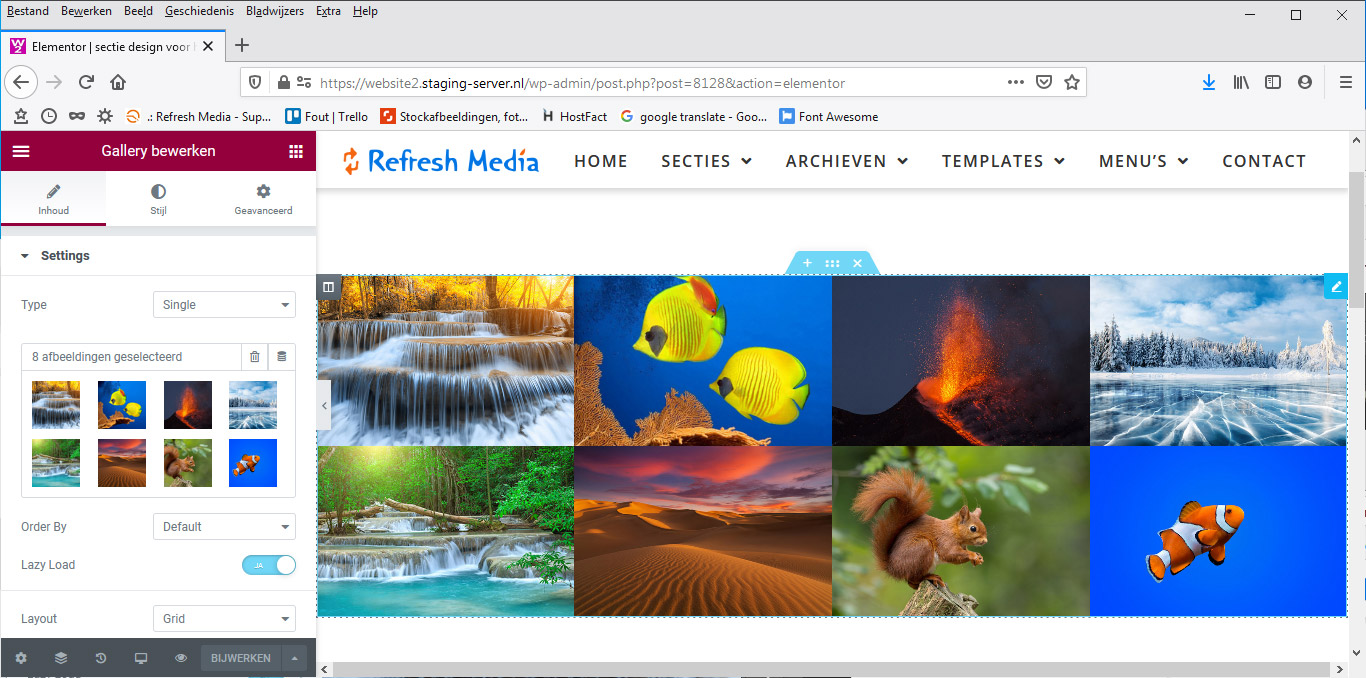
Task: Open the Order By dropdown
Action: click(224, 527)
